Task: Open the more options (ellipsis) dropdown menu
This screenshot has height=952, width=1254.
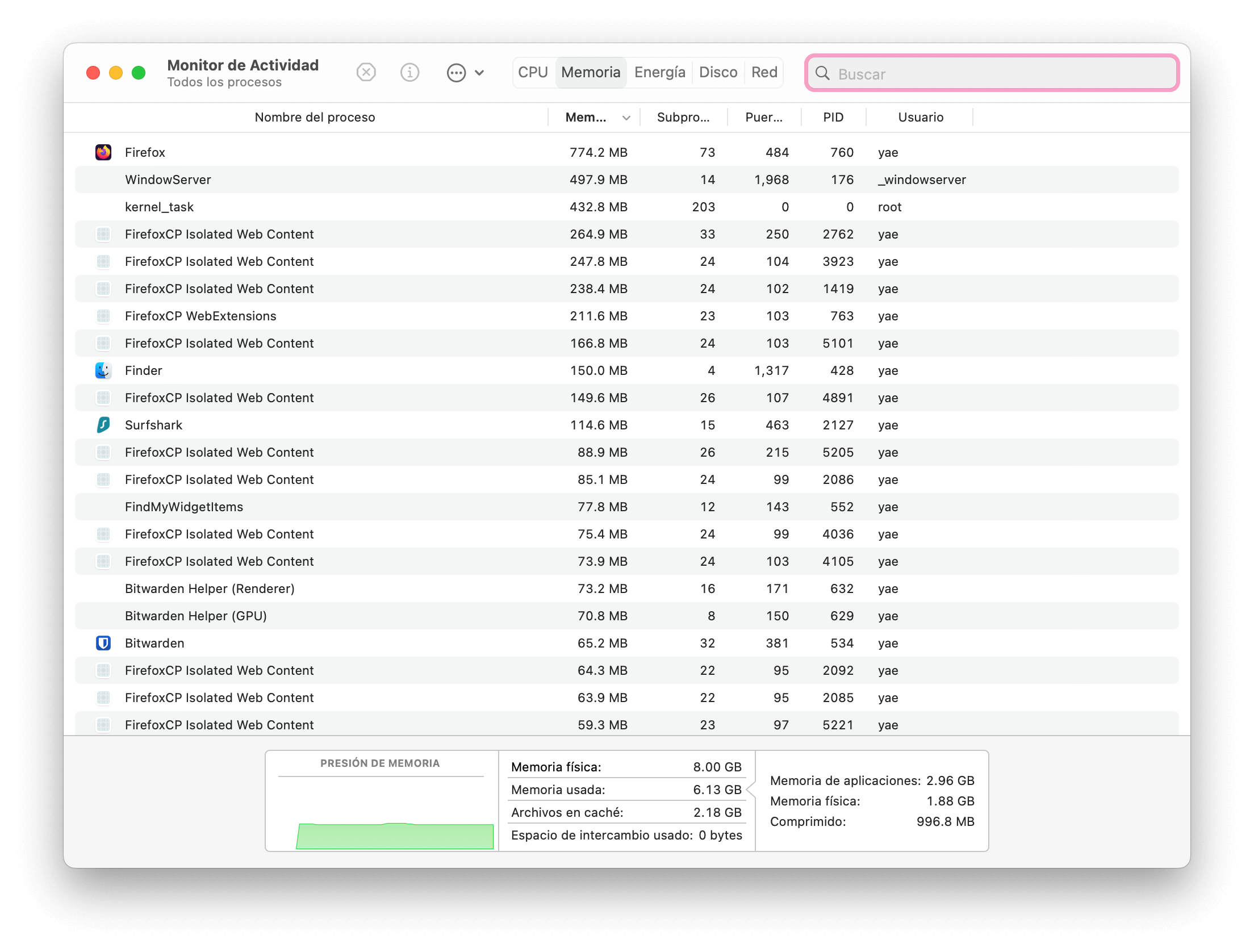Action: point(456,73)
